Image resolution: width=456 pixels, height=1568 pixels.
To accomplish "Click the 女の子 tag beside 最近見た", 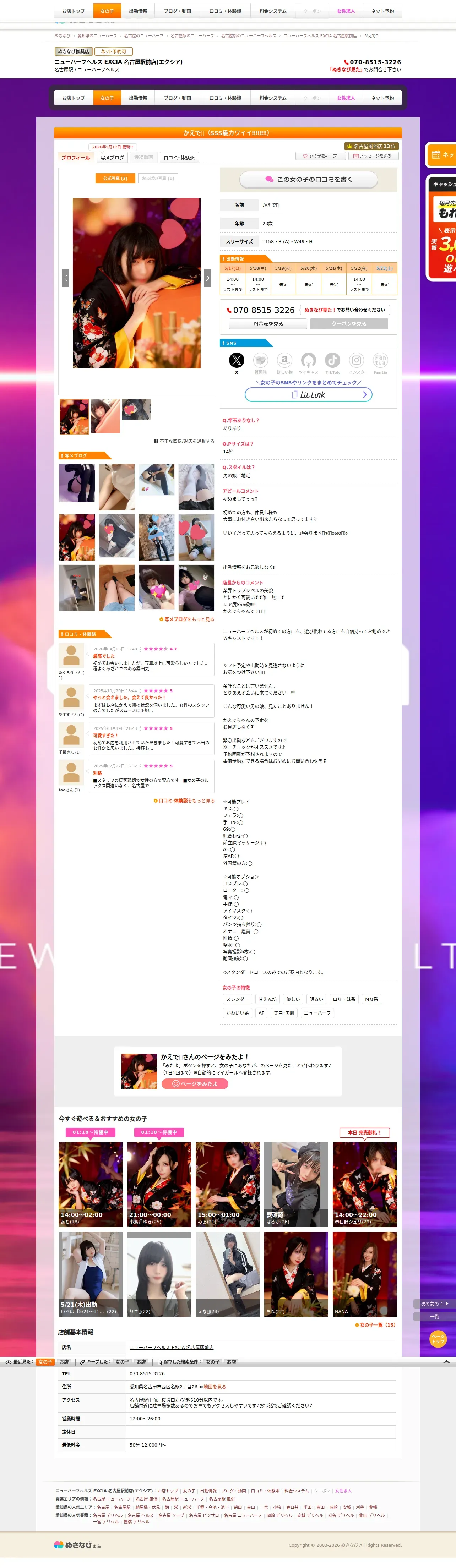I will (45, 1362).
